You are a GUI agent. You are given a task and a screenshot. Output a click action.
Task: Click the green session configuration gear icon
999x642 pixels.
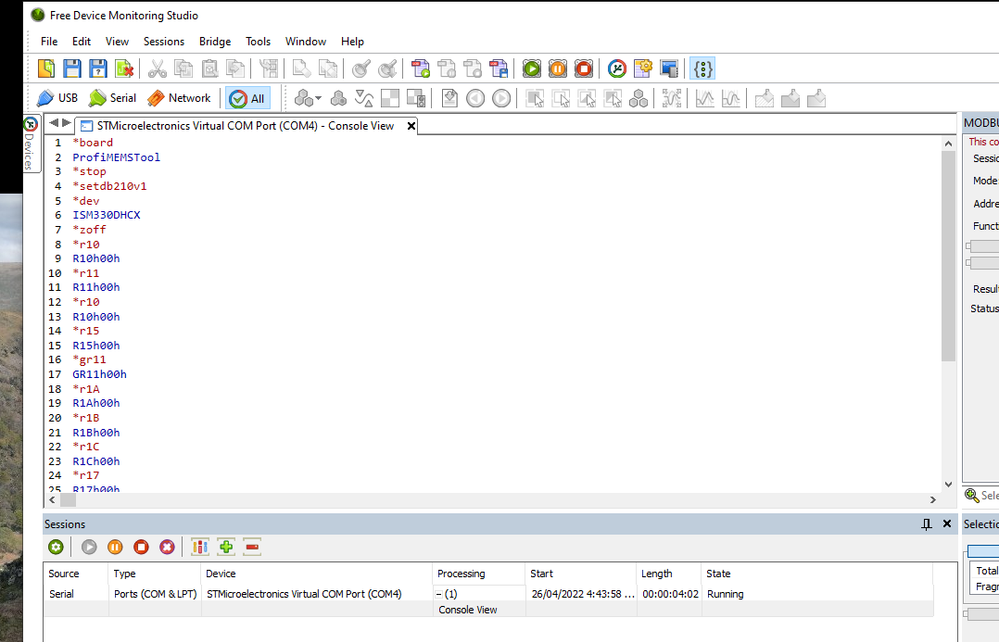56,546
